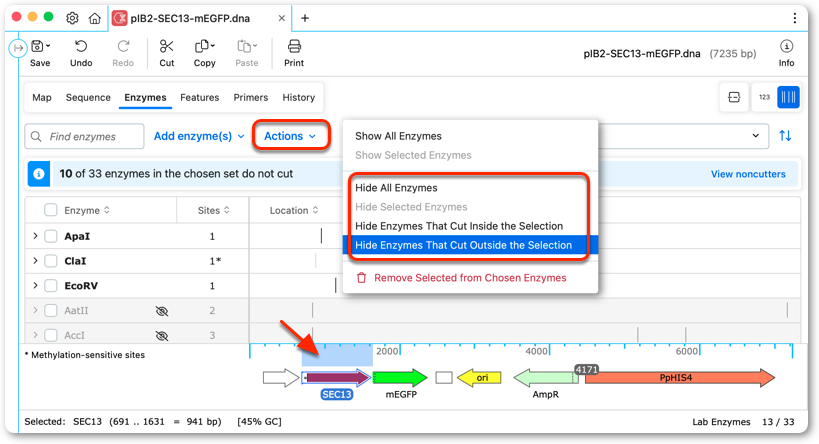Open the History tab

pos(299,97)
